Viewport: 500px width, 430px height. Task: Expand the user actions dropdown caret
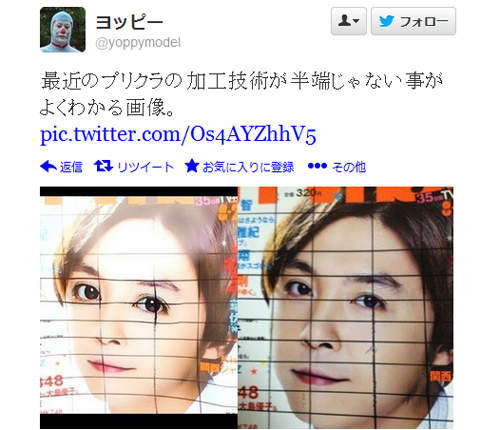point(356,21)
